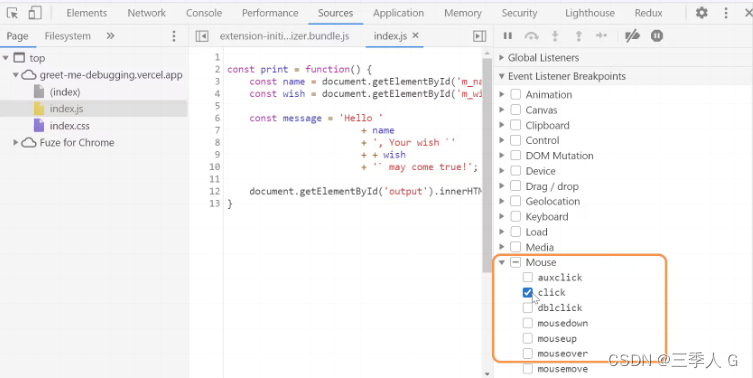The image size is (753, 378).
Task: Toggle the device toolbar icon
Action: (35, 13)
